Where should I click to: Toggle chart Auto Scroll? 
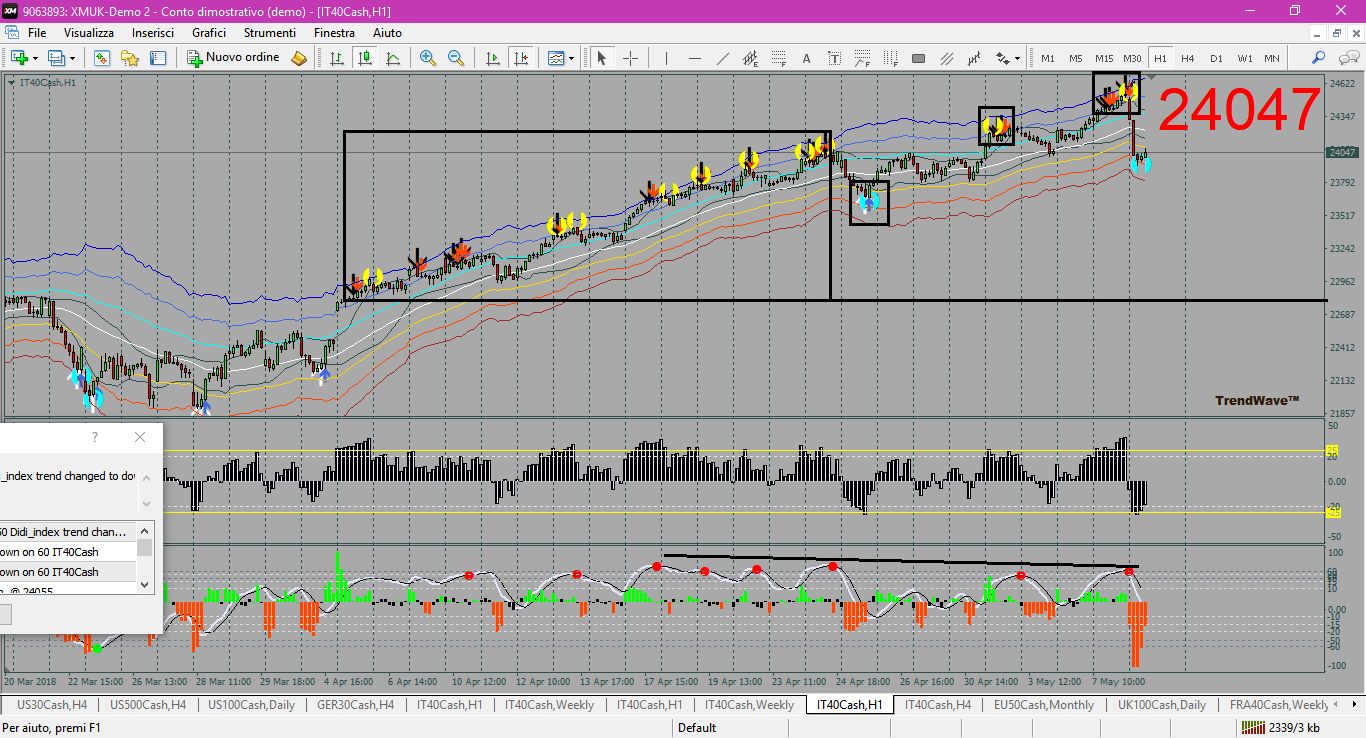(492, 58)
